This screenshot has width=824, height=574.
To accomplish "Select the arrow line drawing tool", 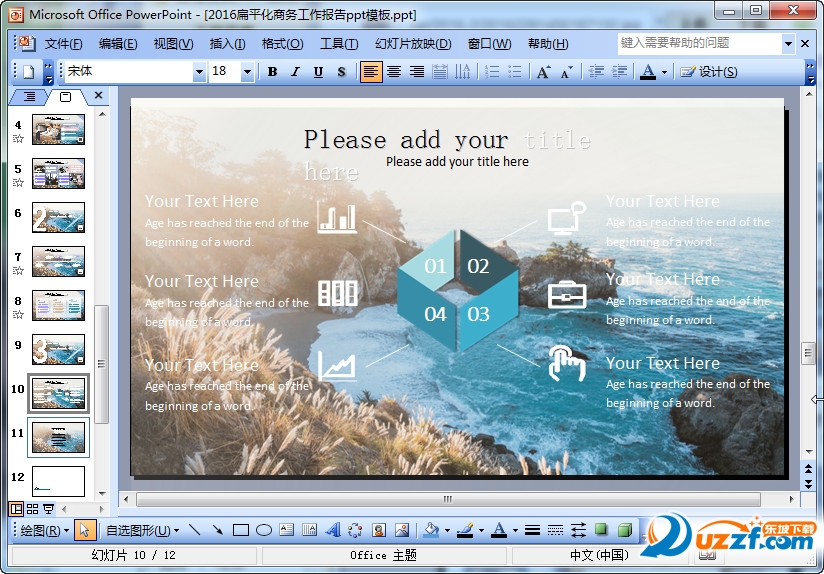I will (x=218, y=530).
